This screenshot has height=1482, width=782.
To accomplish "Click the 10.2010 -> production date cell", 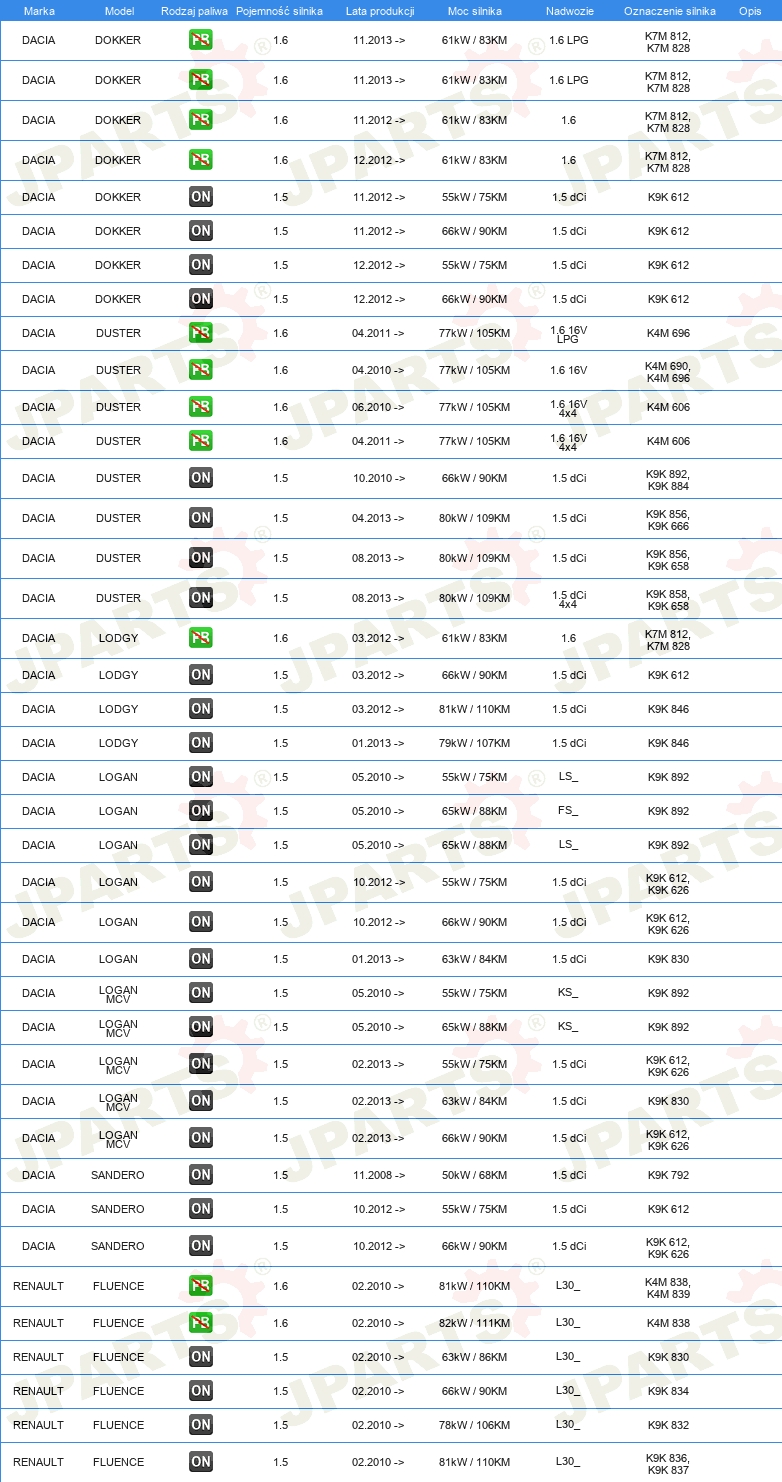I will pos(379,478).
